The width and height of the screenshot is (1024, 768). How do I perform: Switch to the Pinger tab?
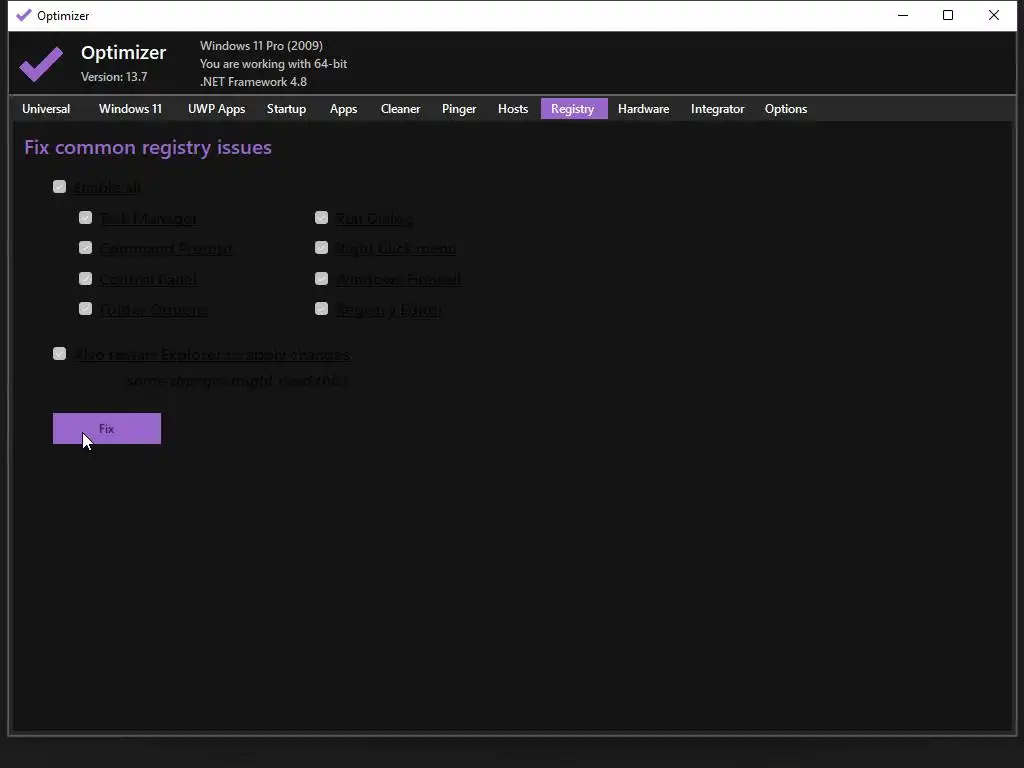(458, 109)
